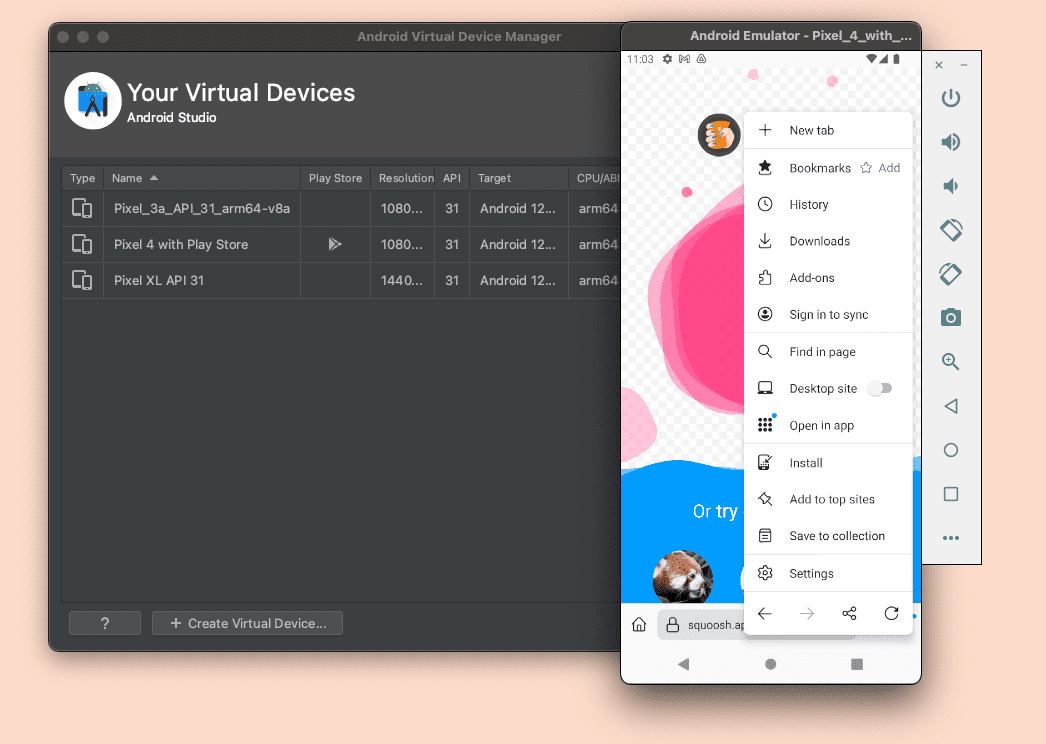Image resolution: width=1046 pixels, height=744 pixels.
Task: Take a screenshot with the camera icon
Action: (x=950, y=317)
